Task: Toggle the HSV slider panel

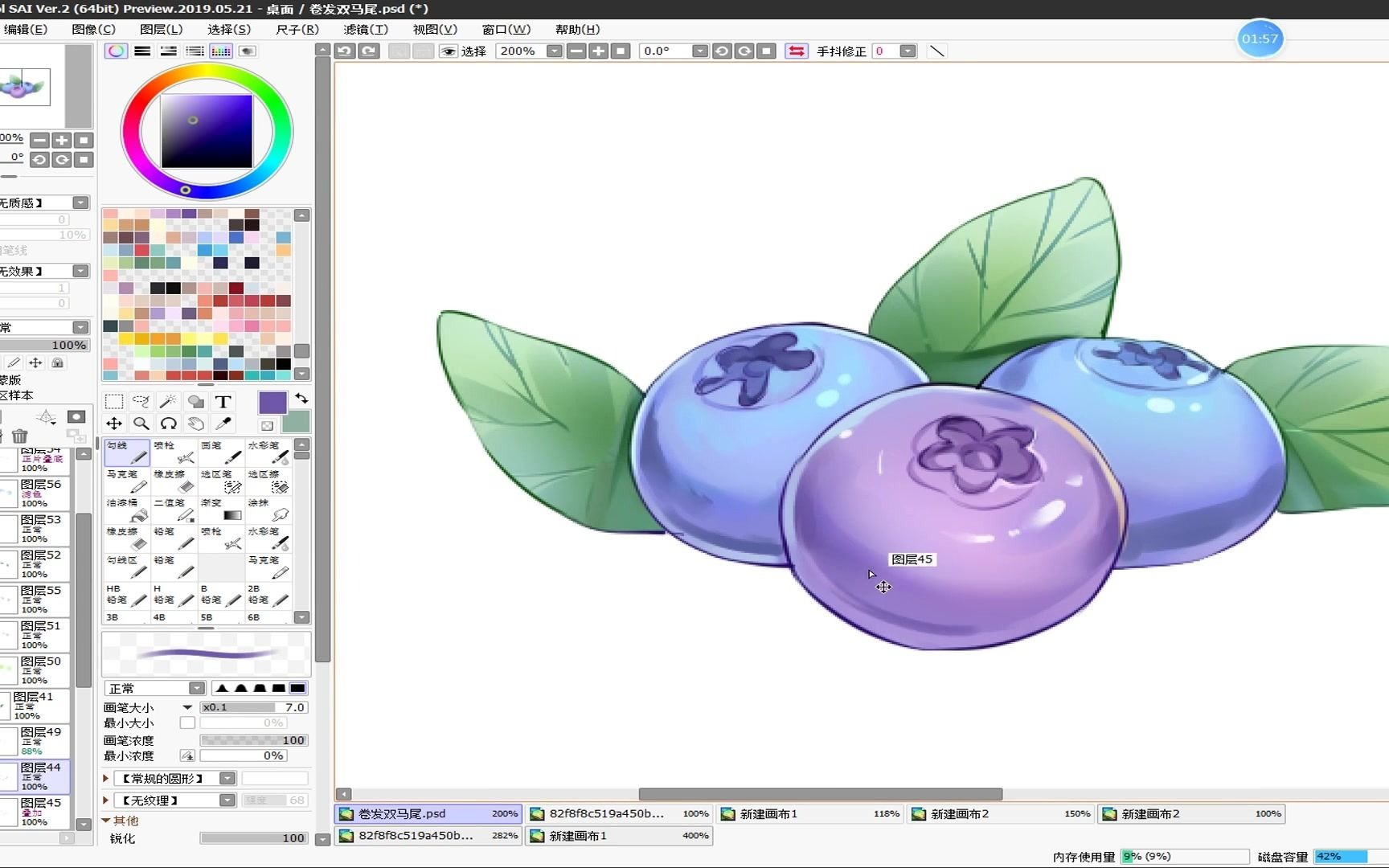Action: (168, 51)
